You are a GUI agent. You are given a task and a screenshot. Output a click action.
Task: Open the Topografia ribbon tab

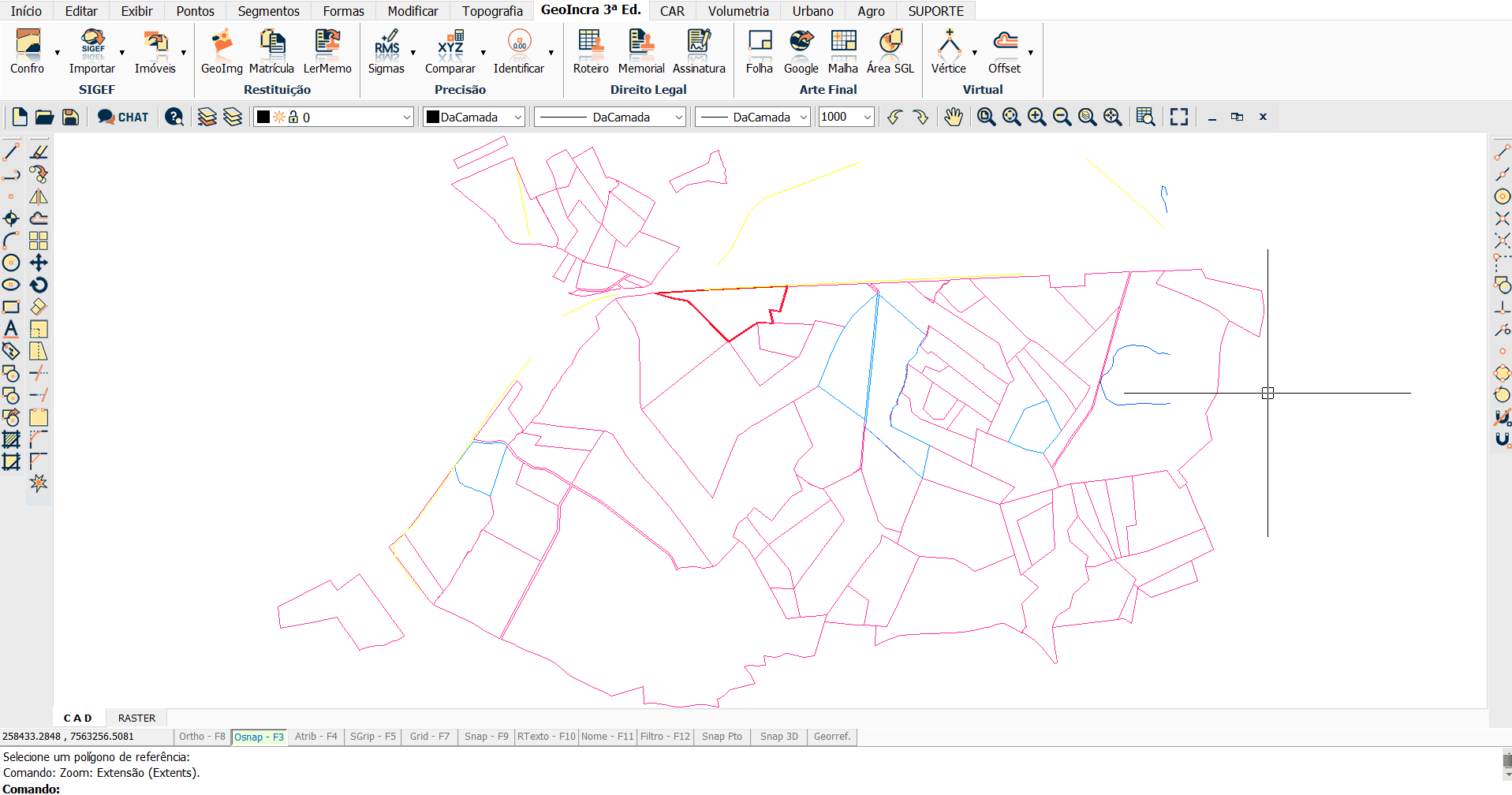pyautogui.click(x=492, y=11)
